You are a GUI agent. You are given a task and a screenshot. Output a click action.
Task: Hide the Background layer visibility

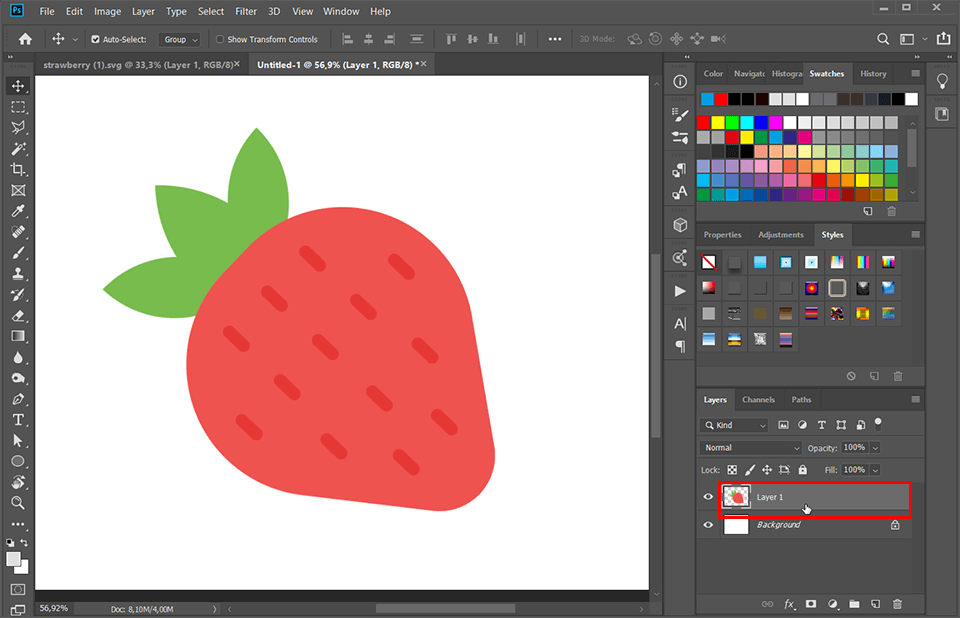click(x=708, y=524)
